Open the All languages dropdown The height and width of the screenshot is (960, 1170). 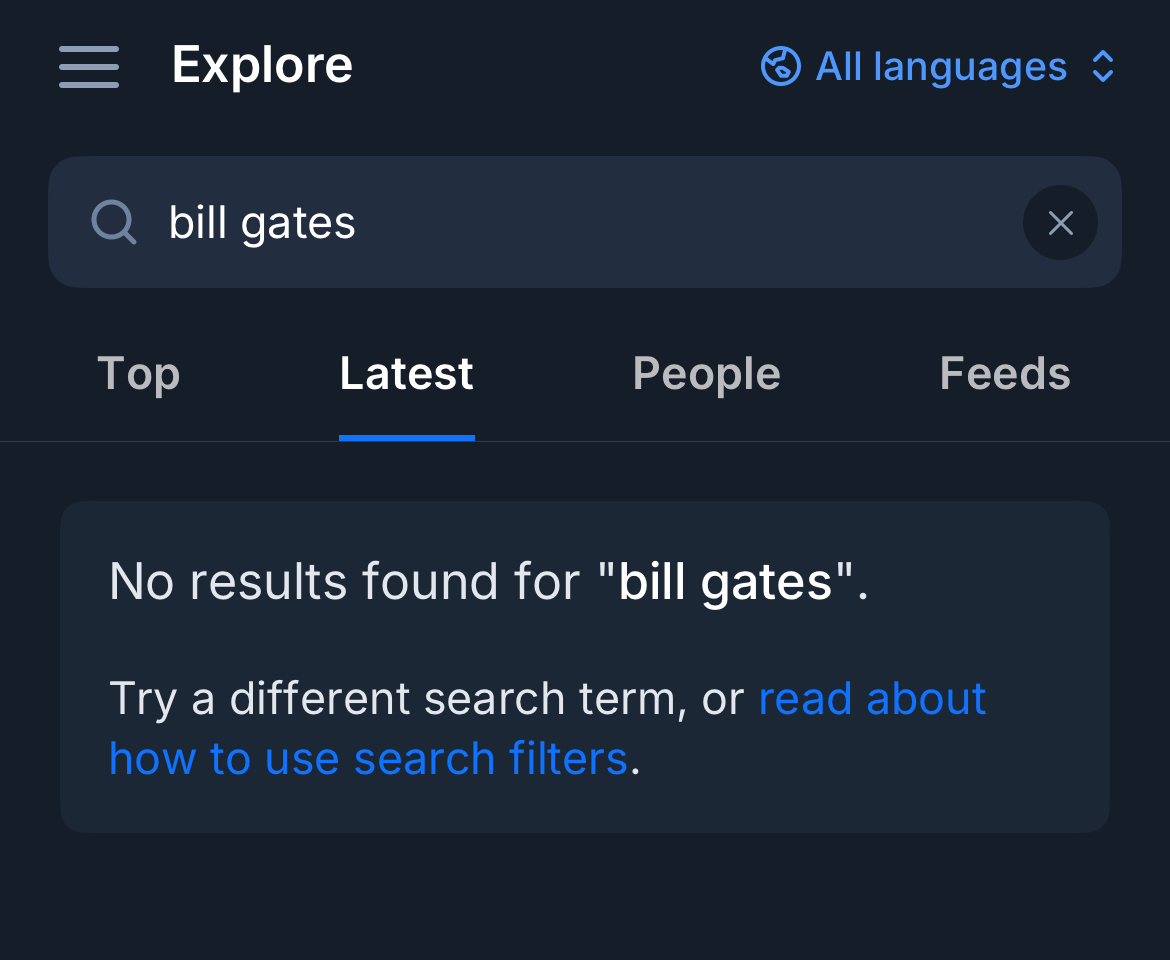pyautogui.click(x=941, y=67)
